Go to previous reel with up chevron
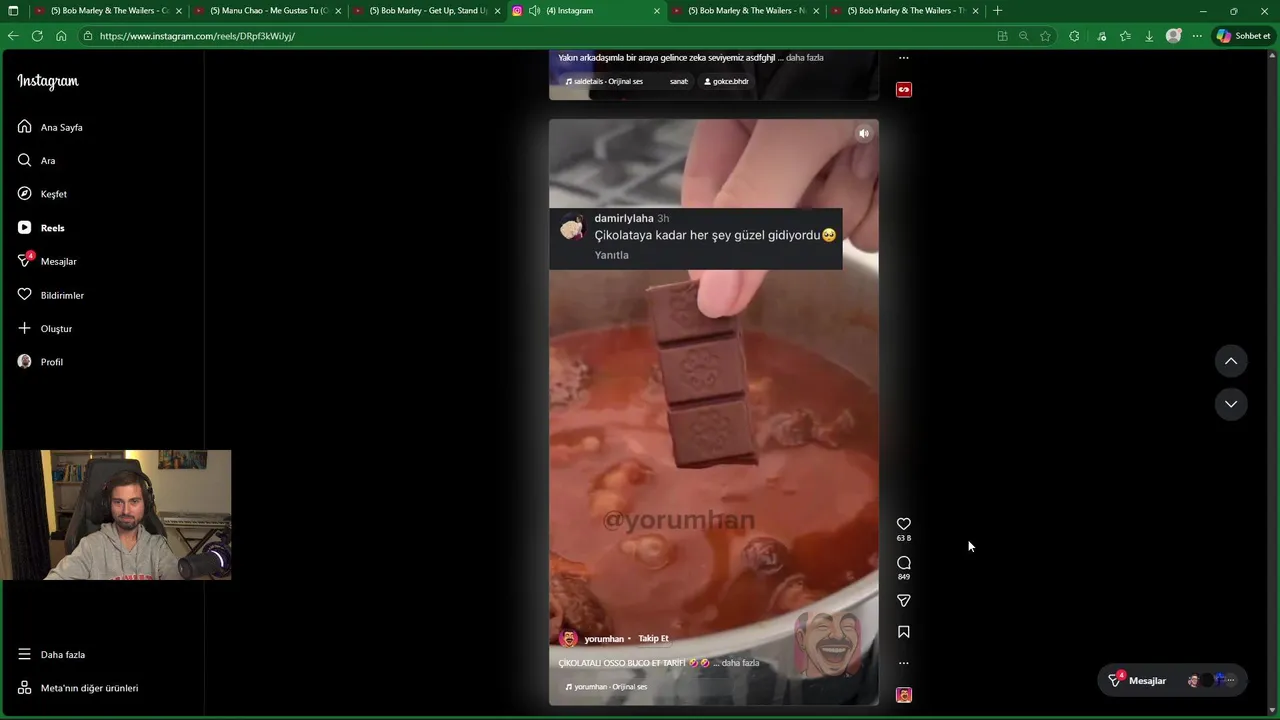The height and width of the screenshot is (720, 1280). [x=1231, y=361]
